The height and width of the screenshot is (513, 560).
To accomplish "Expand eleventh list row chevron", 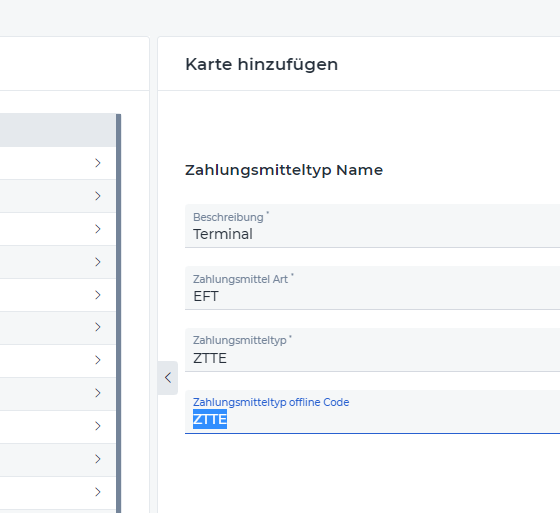I will click(98, 492).
